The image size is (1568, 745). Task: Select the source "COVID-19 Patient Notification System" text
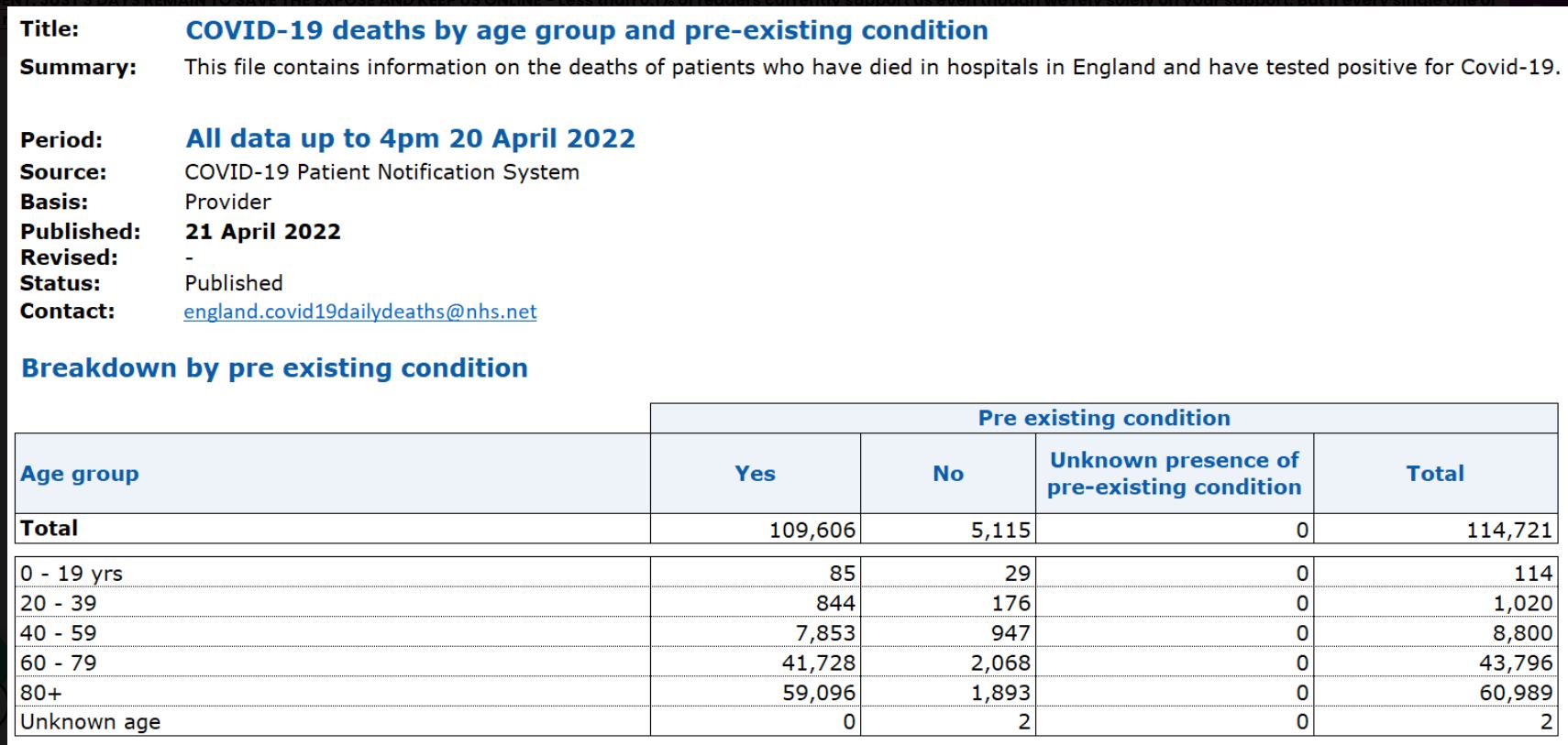click(x=381, y=172)
